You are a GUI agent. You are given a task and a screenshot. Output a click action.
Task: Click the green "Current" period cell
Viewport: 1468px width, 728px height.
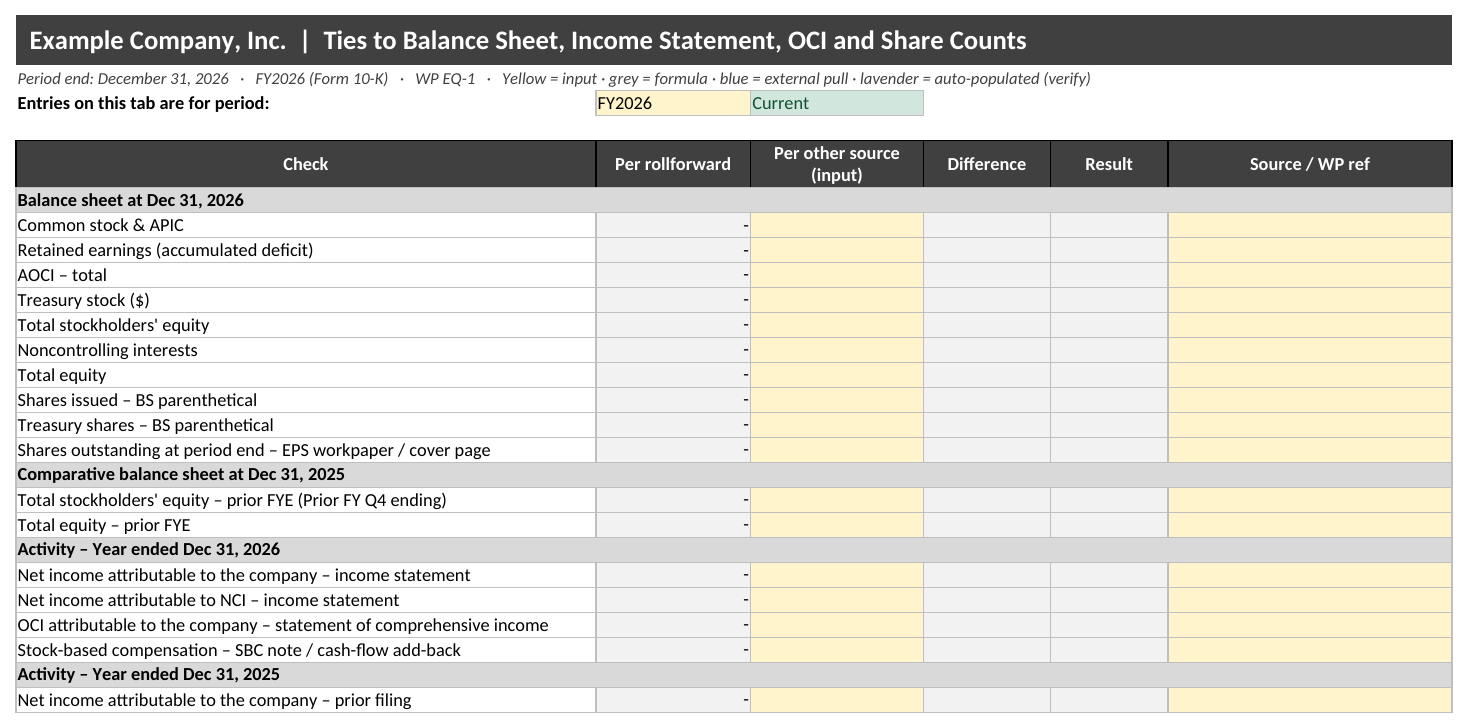(x=837, y=103)
